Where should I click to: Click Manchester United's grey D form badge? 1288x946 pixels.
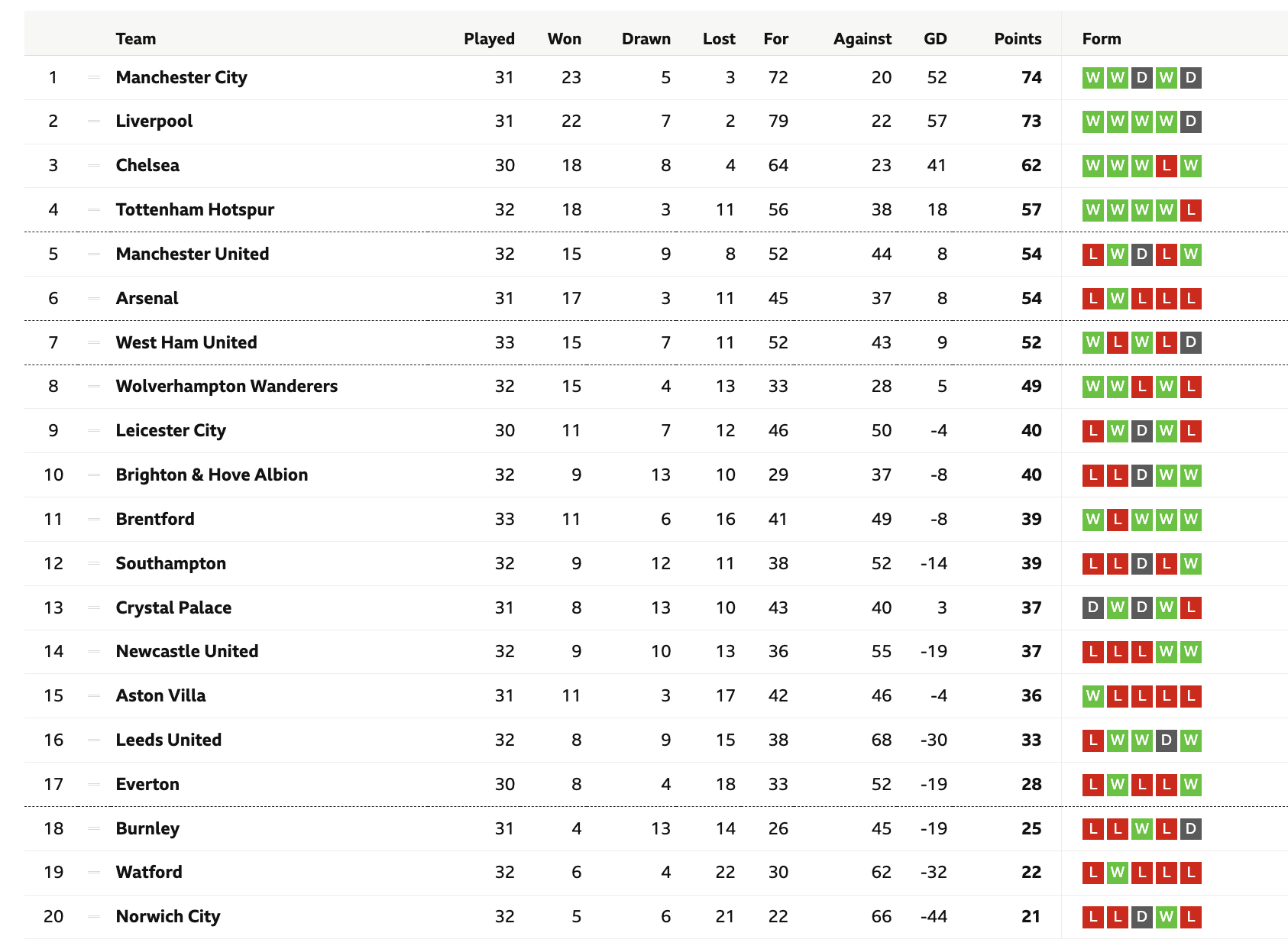(x=1141, y=254)
